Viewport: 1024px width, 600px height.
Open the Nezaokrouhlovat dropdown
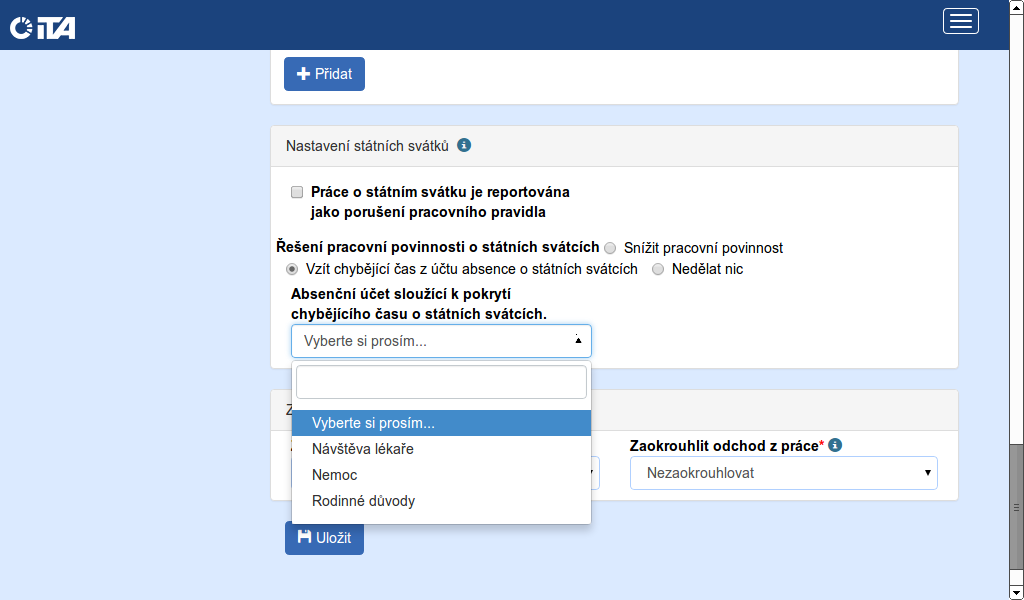coord(783,473)
